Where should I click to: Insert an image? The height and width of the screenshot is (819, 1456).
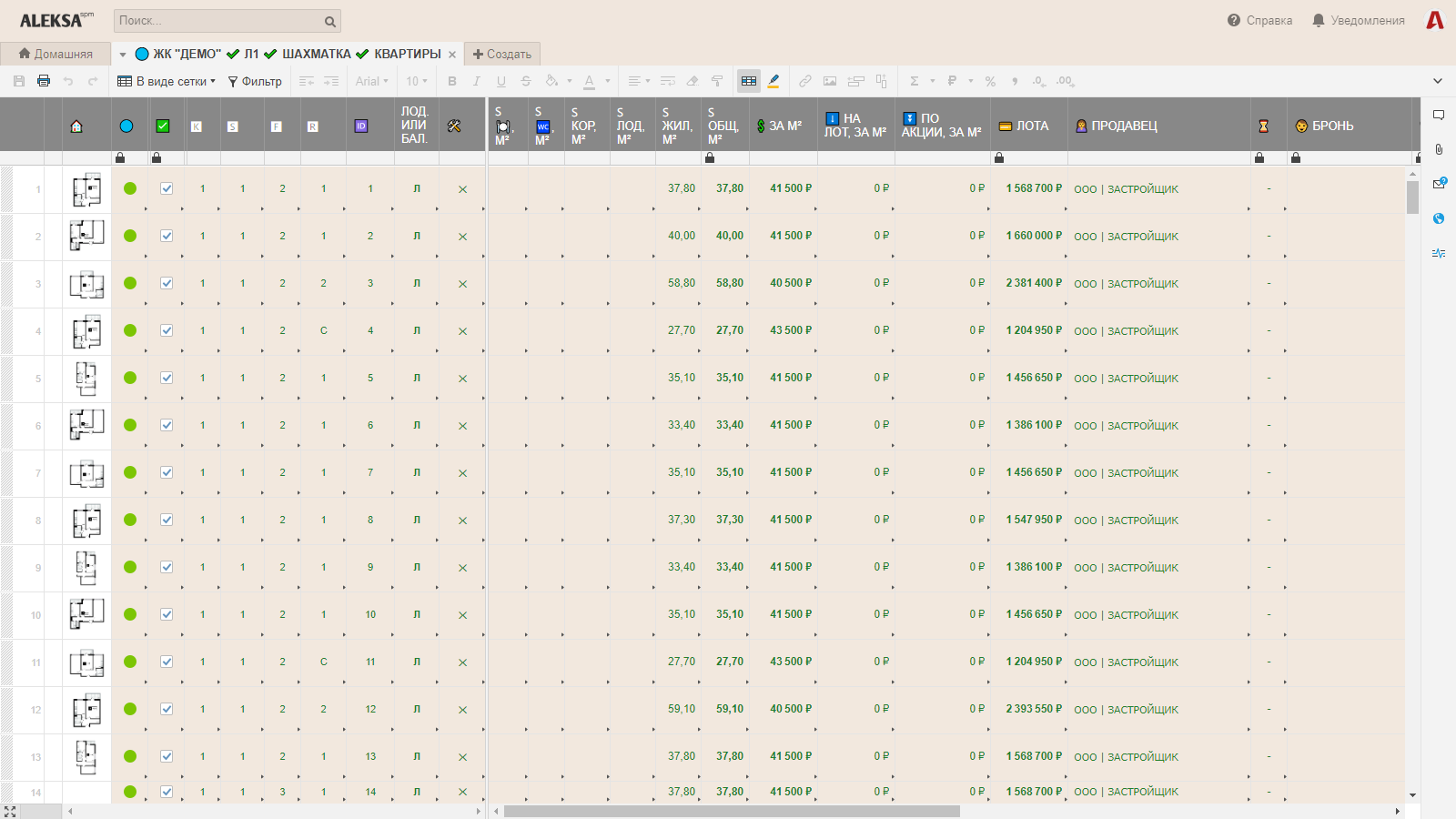[830, 81]
